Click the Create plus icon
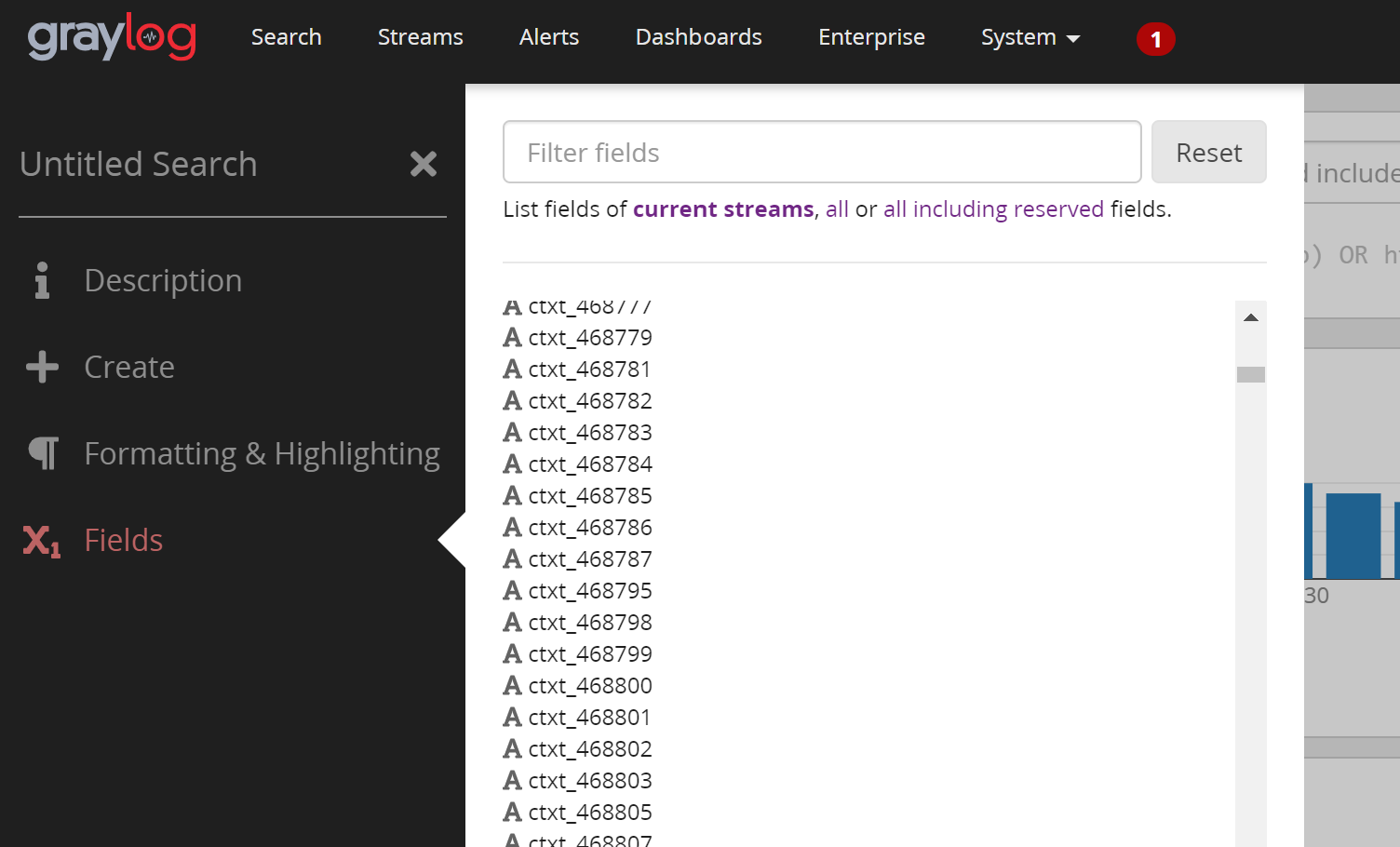This screenshot has width=1400, height=847. (42, 367)
